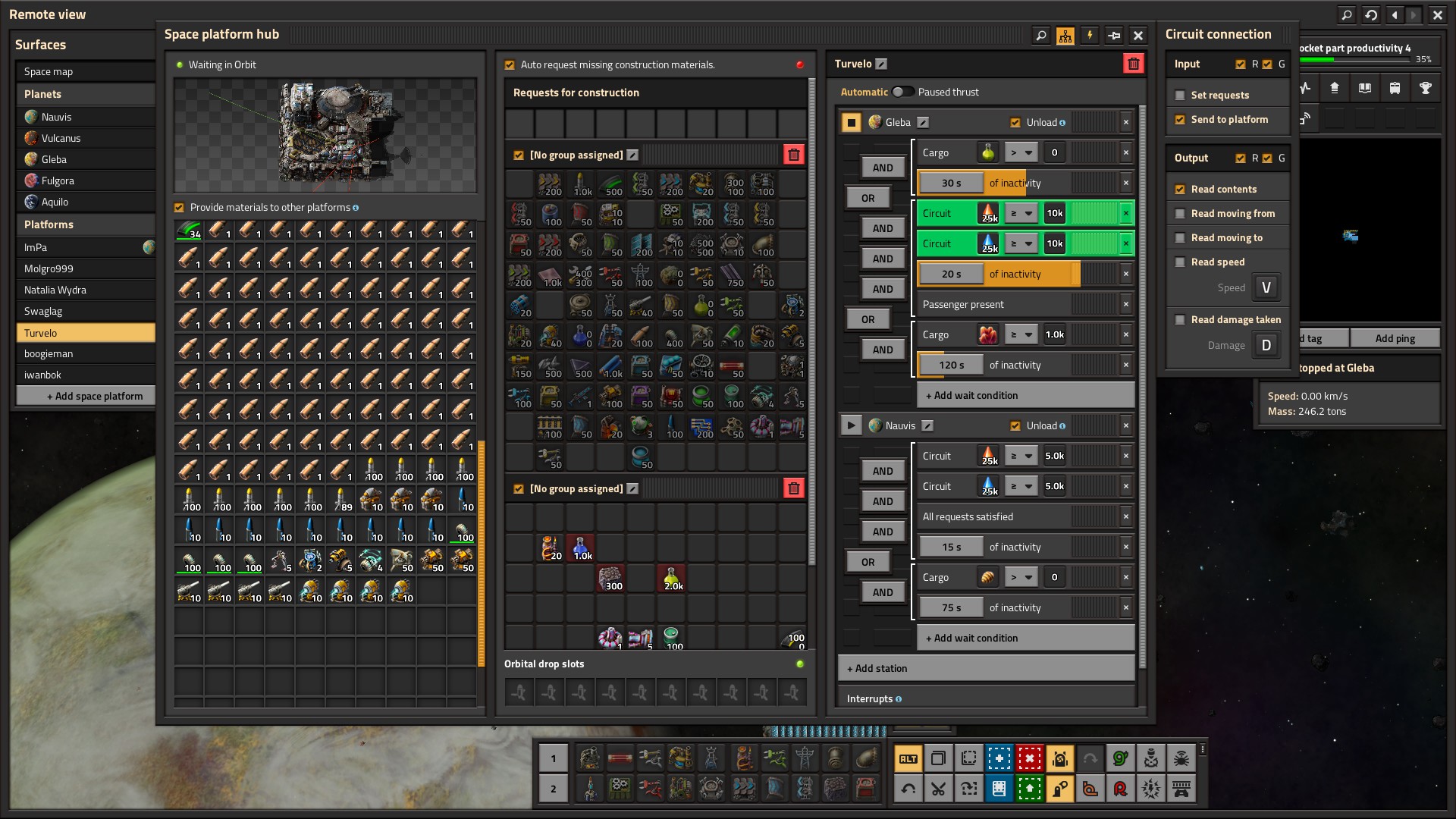This screenshot has width=1456, height=819.
Task: Click the red R shortcut icon
Action: click(1120, 789)
